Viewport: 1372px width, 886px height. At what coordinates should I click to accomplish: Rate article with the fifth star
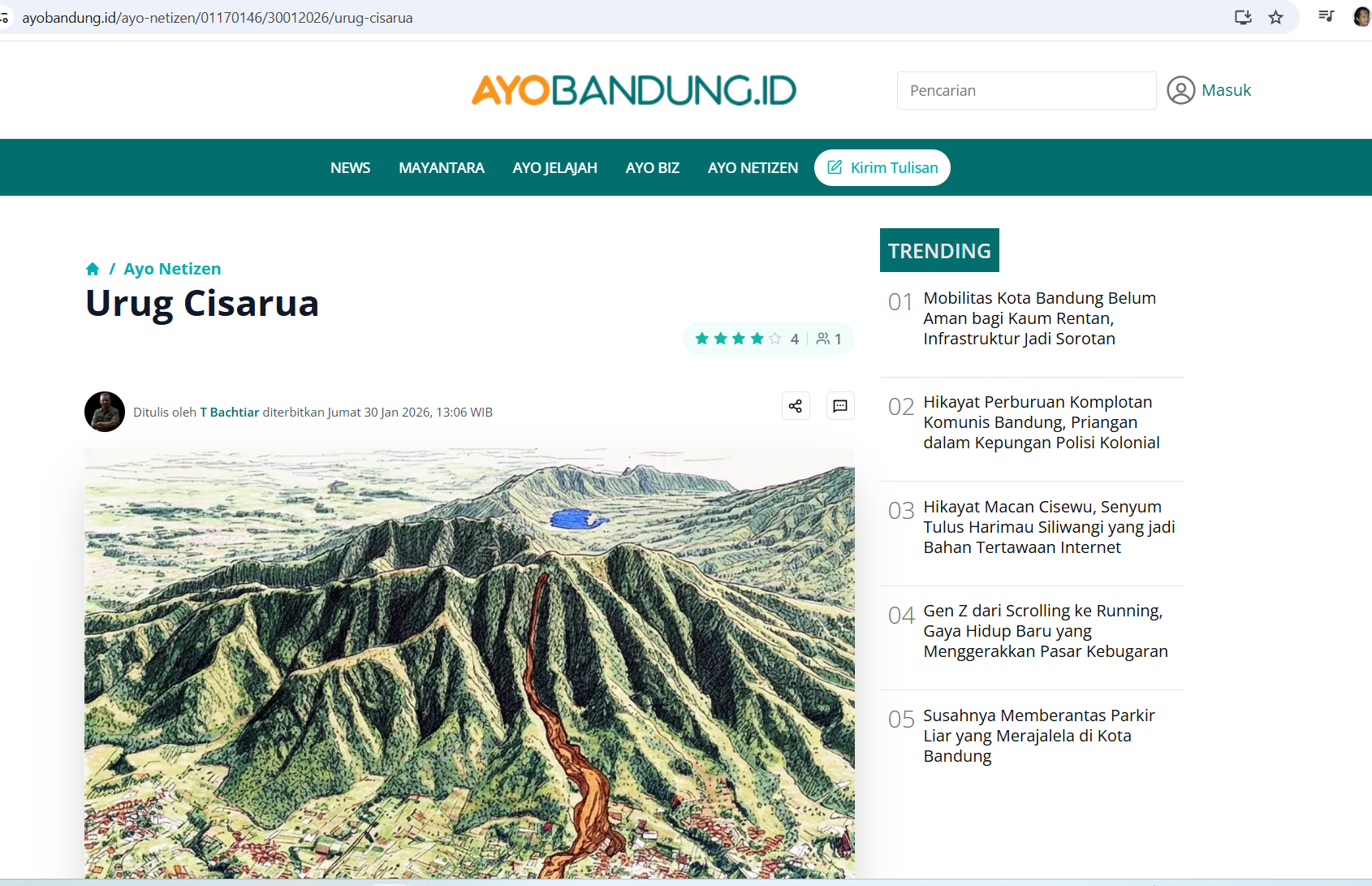pyautogui.click(x=775, y=339)
